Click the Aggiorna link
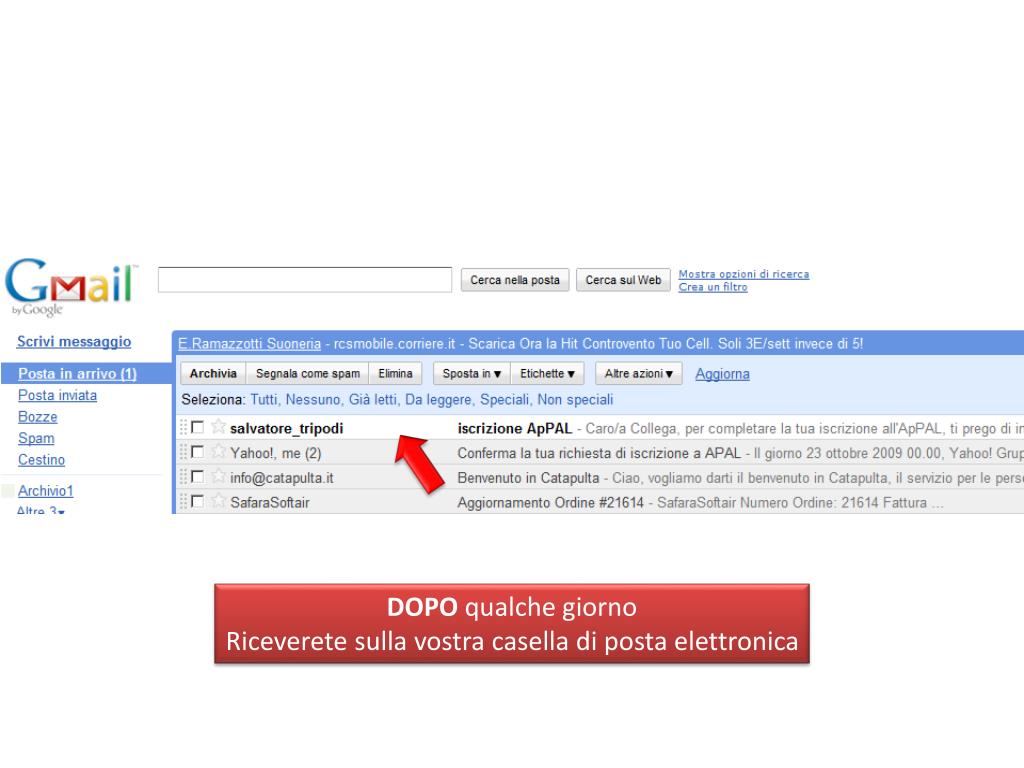The height and width of the screenshot is (768, 1024). [x=722, y=374]
